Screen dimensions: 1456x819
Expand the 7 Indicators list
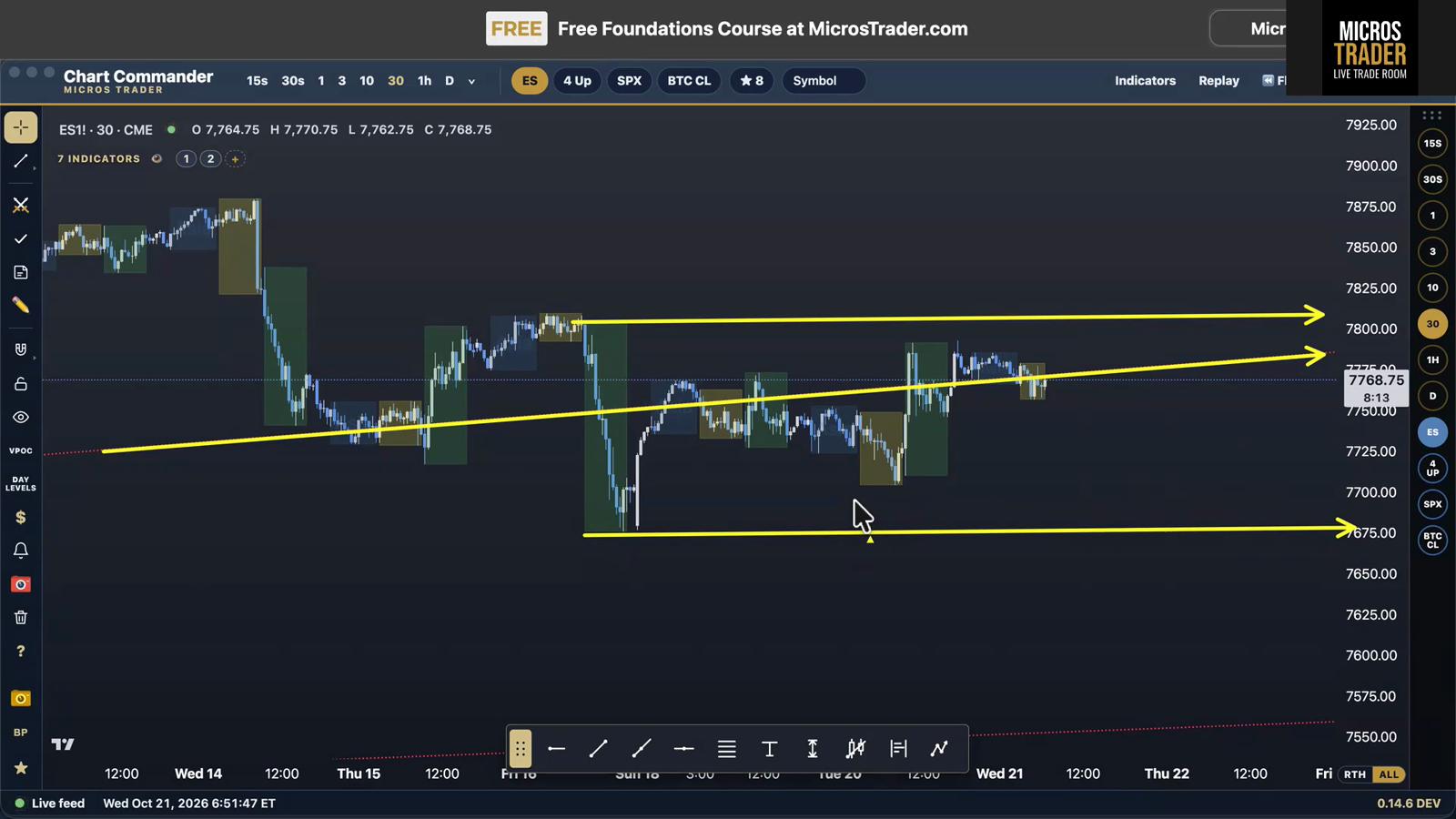click(99, 158)
